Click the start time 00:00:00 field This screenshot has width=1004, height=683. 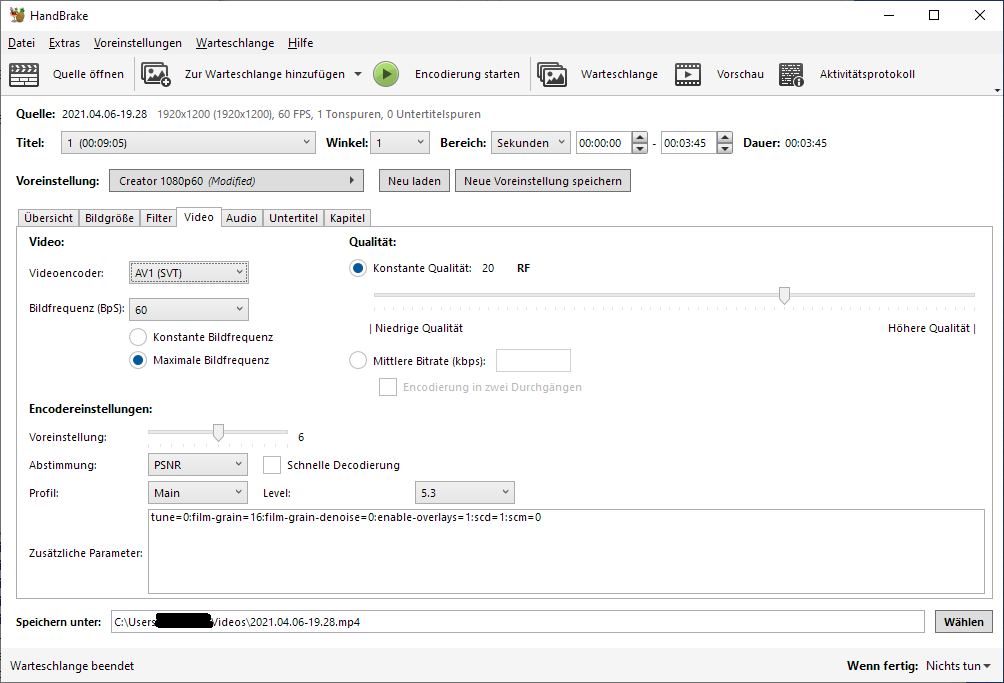(604, 143)
